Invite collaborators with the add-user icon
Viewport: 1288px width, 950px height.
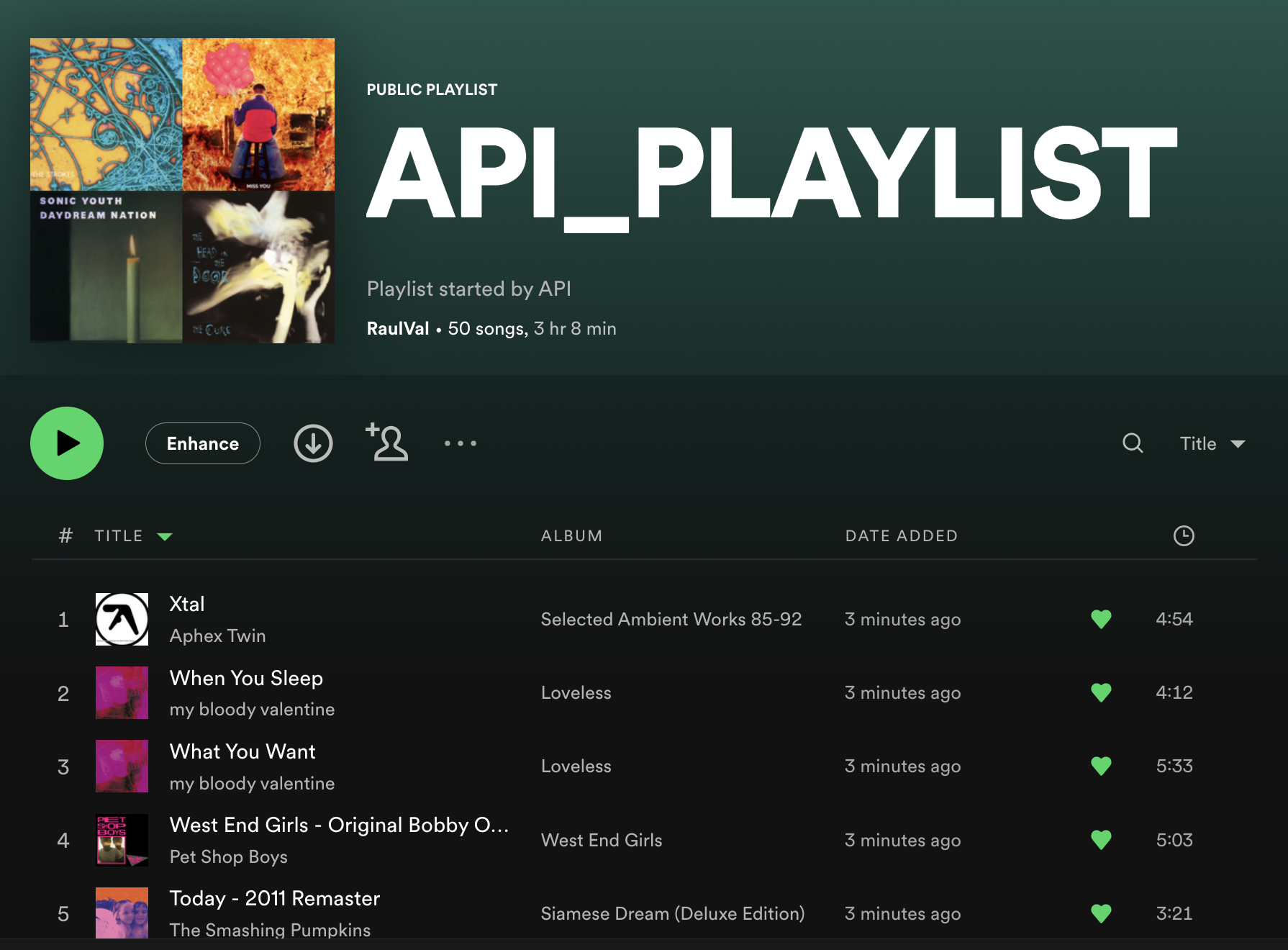(387, 442)
